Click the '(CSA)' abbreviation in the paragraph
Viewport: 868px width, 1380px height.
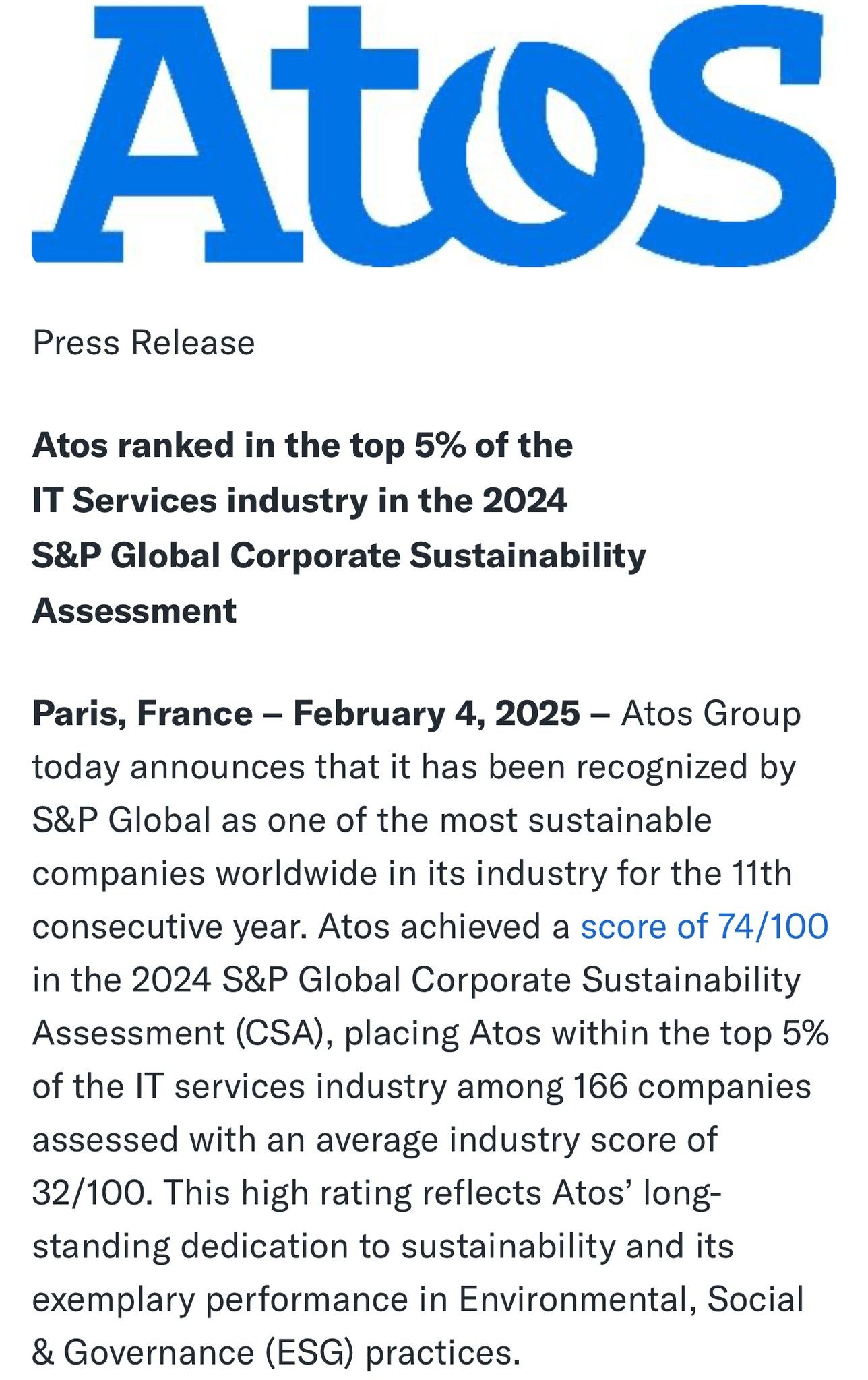[284, 1033]
